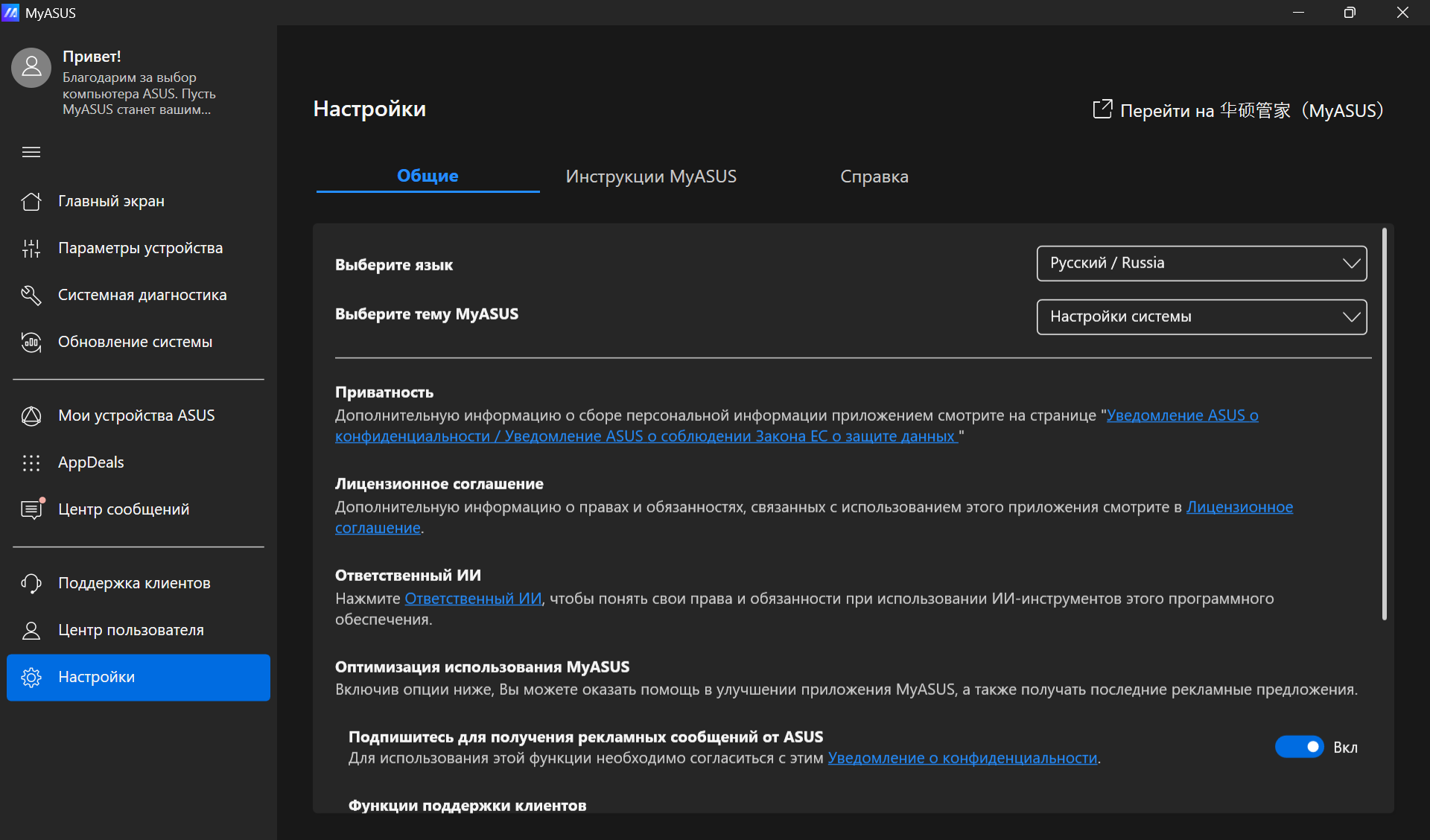Click the Главный экран home icon

(31, 201)
